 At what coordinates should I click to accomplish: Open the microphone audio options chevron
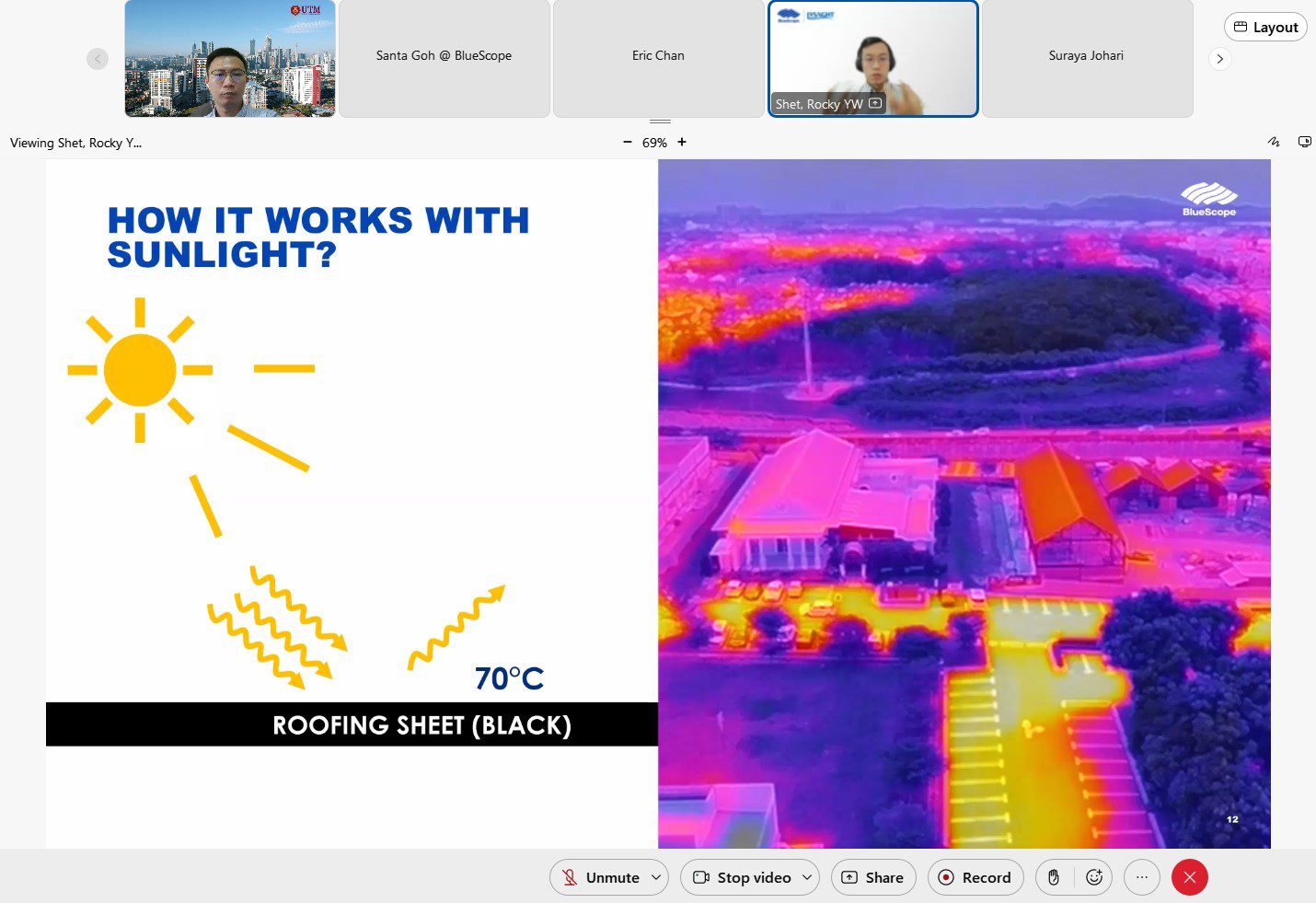pyautogui.click(x=655, y=877)
